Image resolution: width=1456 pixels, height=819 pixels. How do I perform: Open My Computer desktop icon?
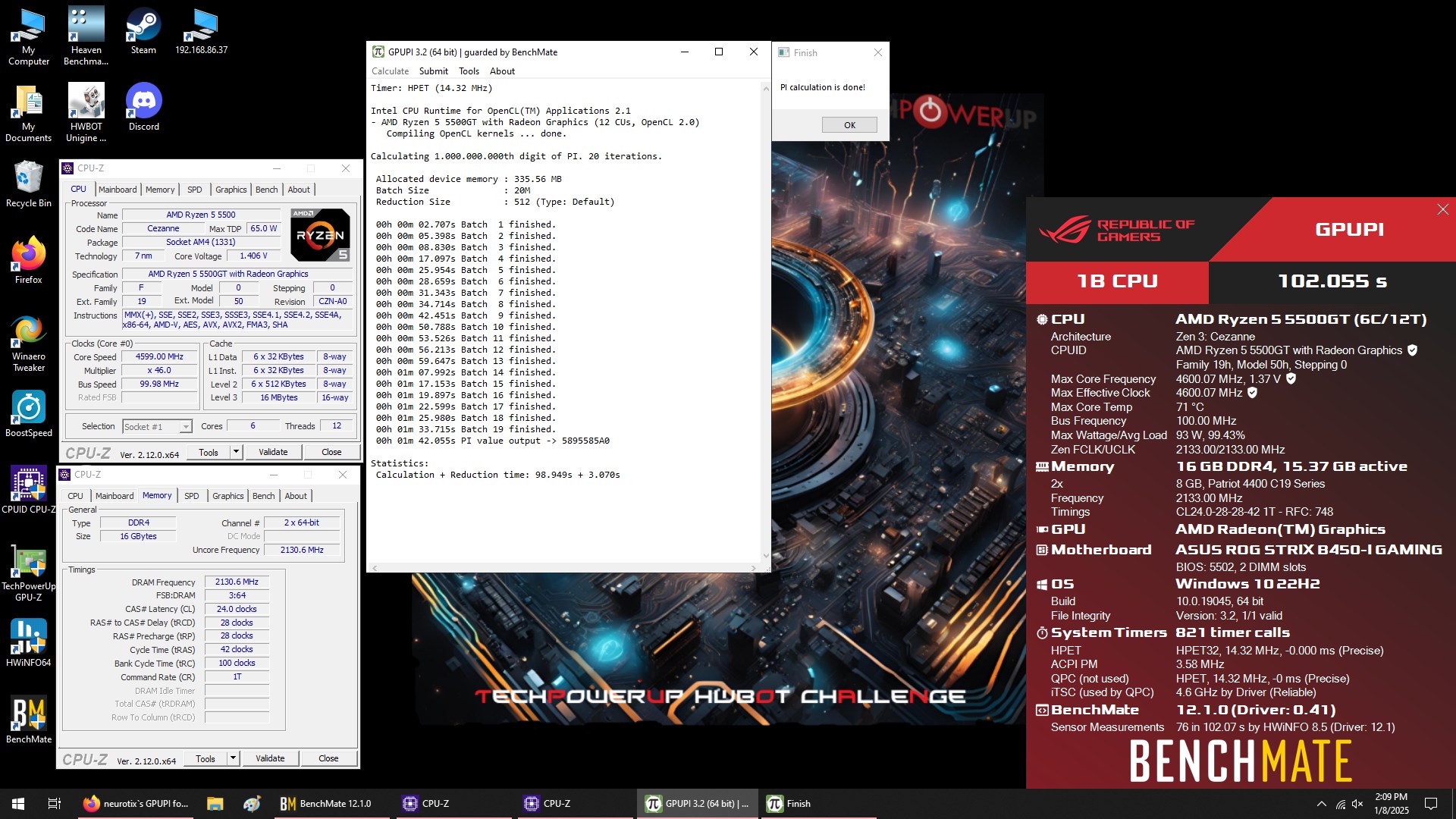29,37
